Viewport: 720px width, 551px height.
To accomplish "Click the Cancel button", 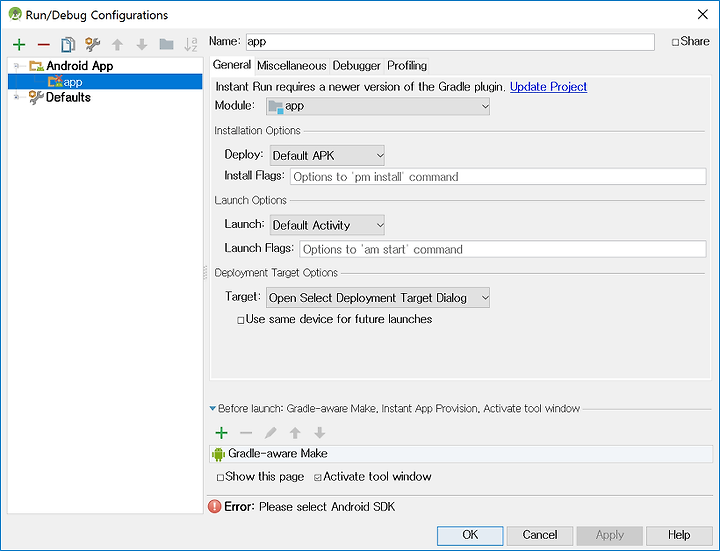I will coord(540,535).
